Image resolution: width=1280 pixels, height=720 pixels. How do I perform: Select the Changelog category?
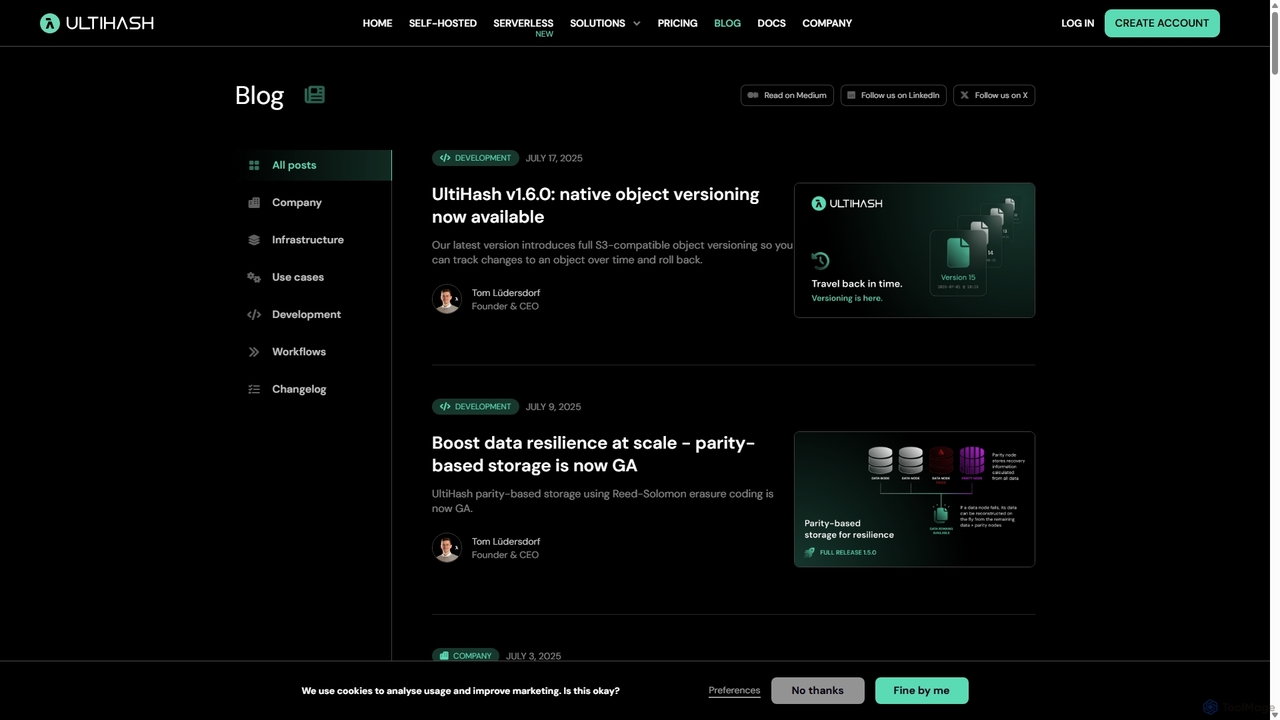point(314,389)
